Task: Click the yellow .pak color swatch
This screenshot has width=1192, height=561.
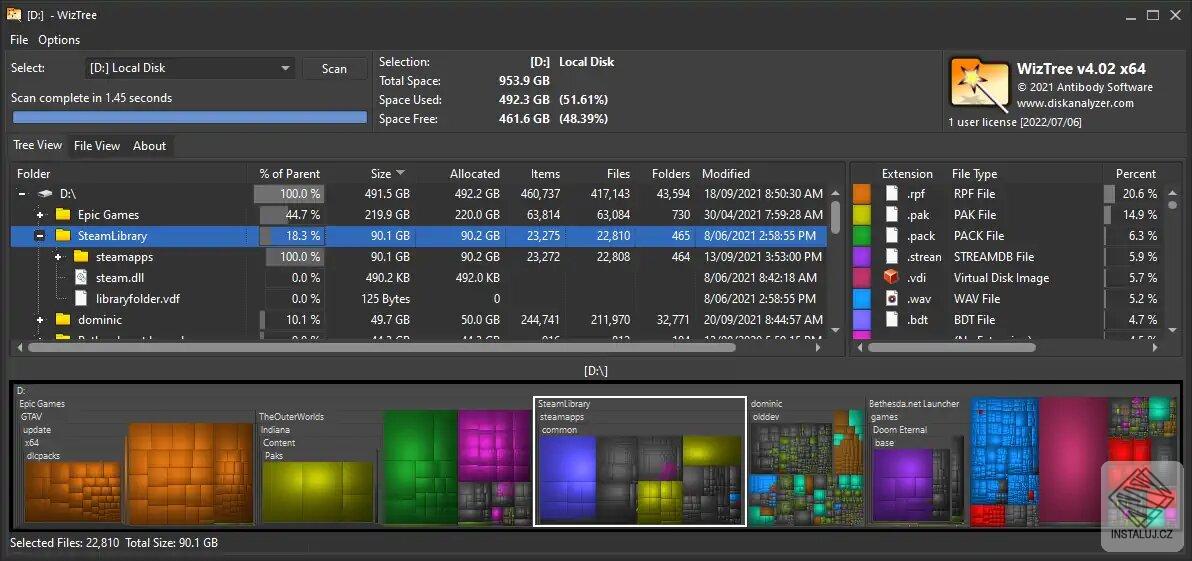Action: tap(861, 215)
